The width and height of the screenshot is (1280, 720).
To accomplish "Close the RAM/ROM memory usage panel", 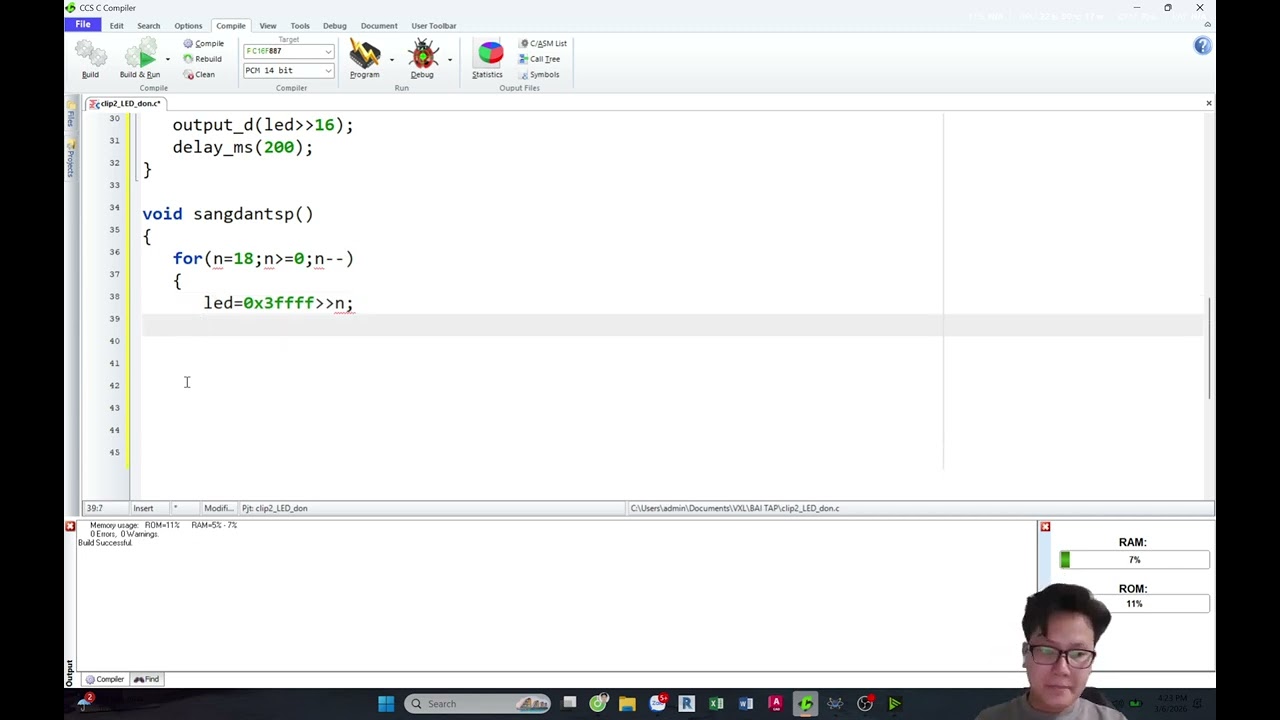I will click(x=1045, y=526).
